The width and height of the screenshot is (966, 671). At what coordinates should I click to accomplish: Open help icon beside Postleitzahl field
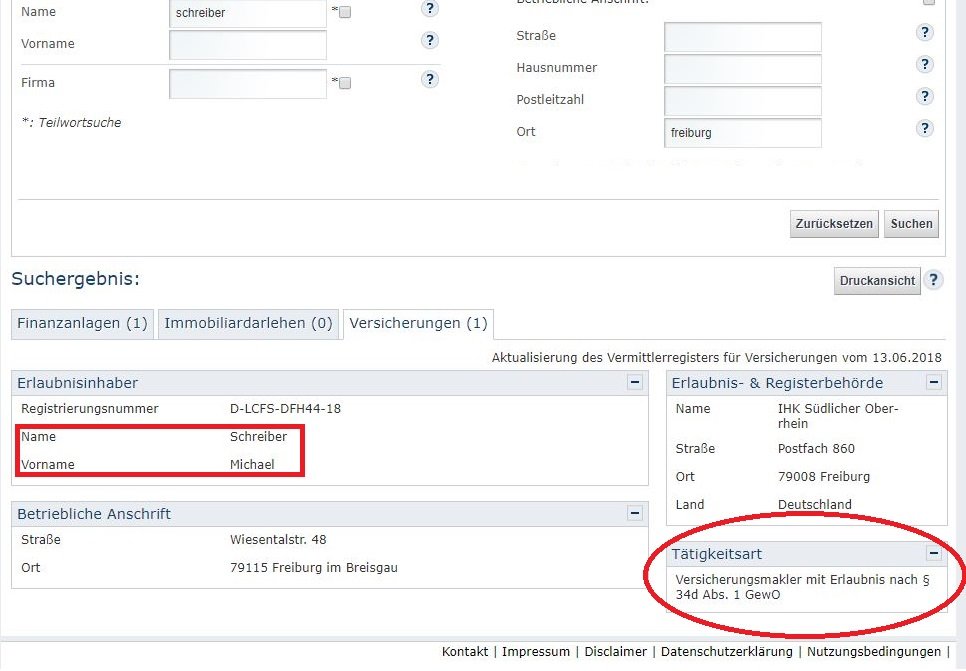click(x=925, y=97)
